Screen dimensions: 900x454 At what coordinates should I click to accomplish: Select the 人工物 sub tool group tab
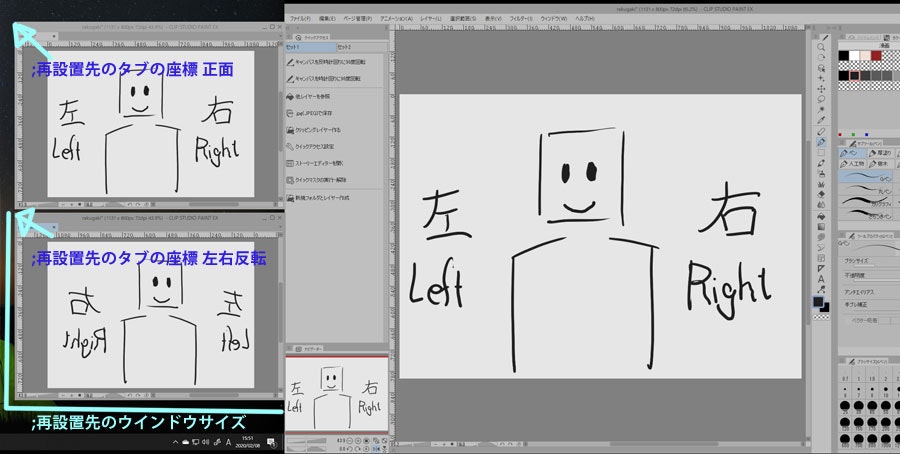click(x=852, y=163)
